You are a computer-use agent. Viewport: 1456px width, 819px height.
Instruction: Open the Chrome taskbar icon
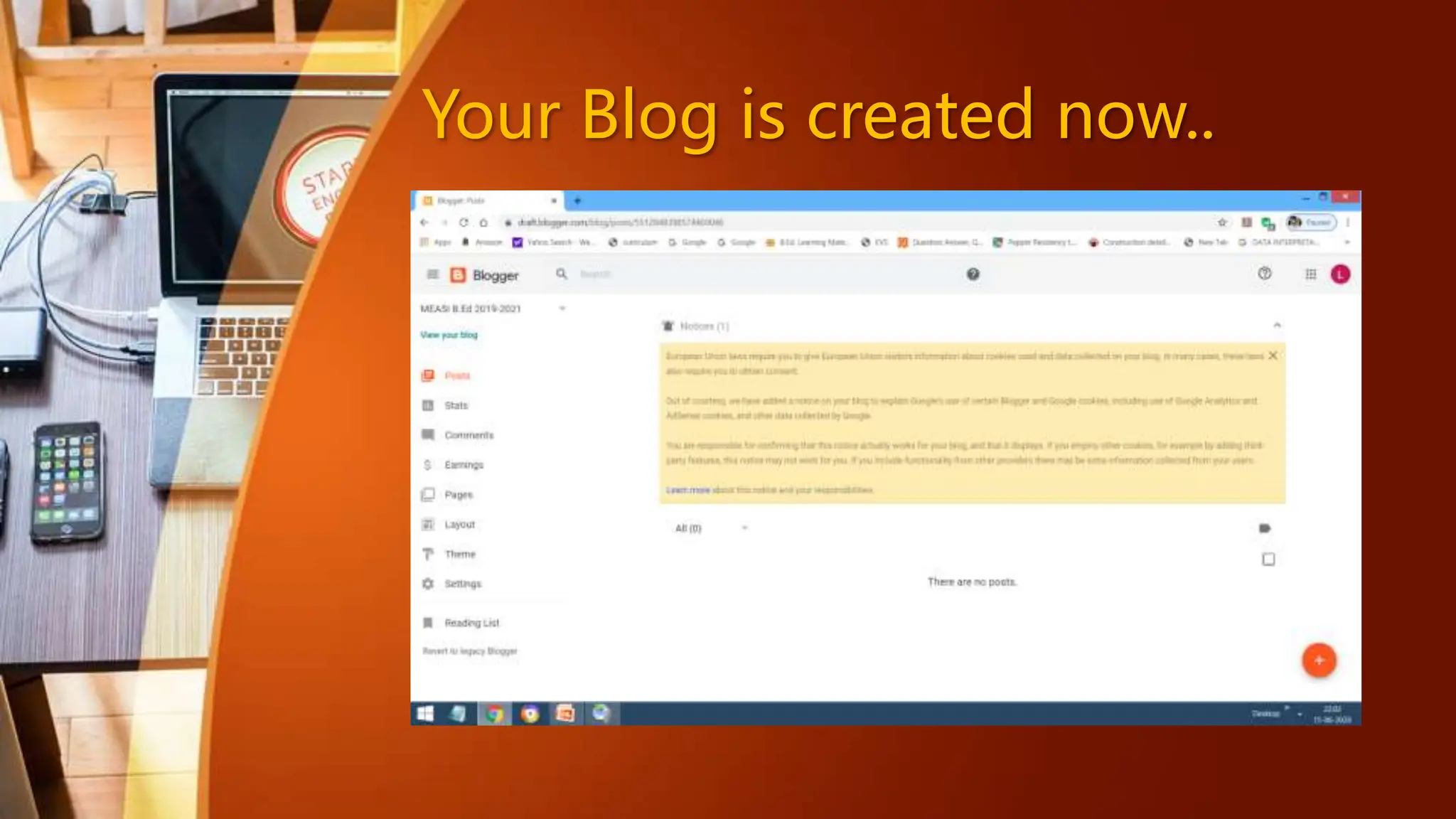495,714
